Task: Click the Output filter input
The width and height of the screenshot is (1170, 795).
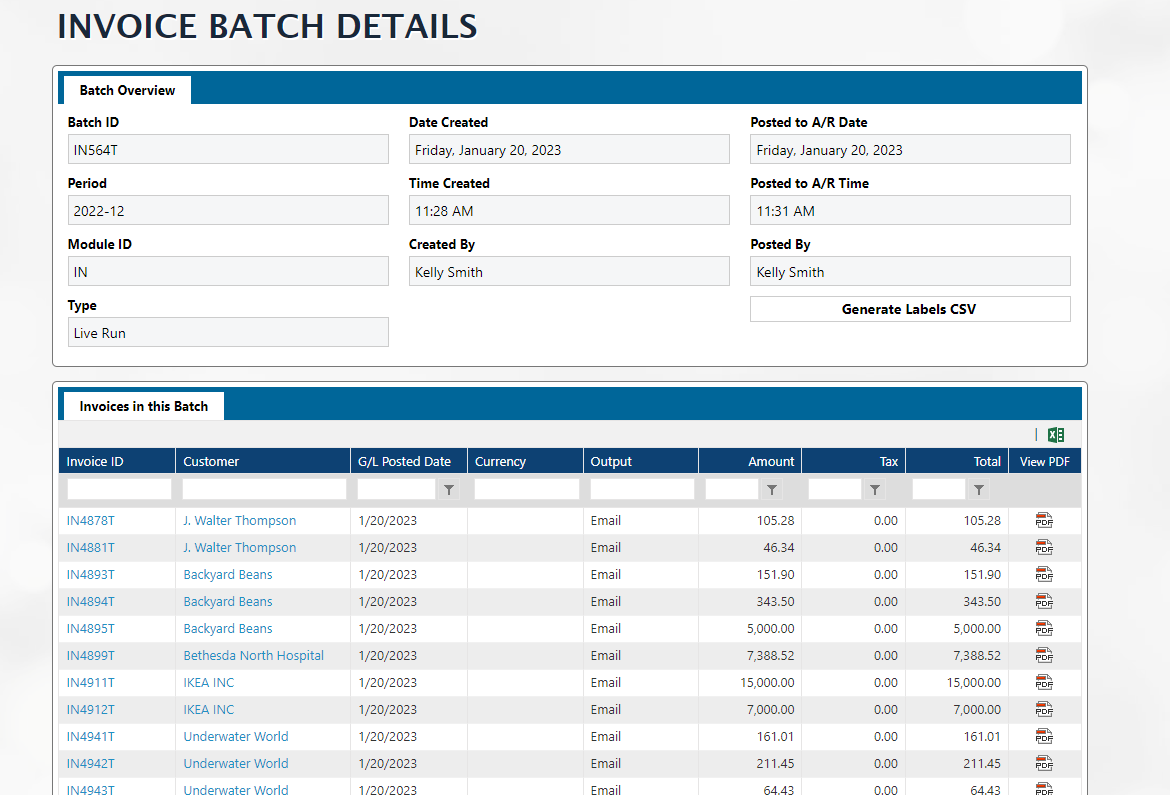Action: coord(642,490)
